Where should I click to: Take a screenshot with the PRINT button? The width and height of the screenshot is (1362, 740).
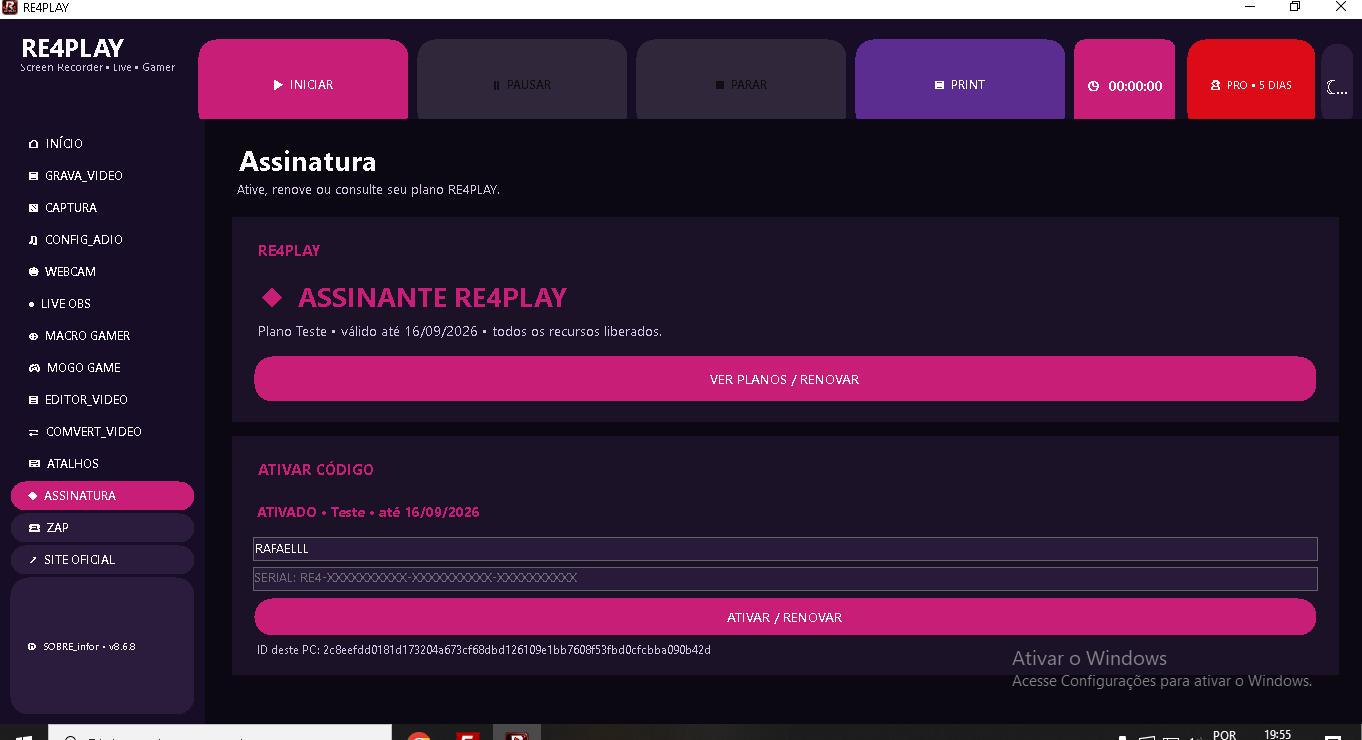[960, 80]
